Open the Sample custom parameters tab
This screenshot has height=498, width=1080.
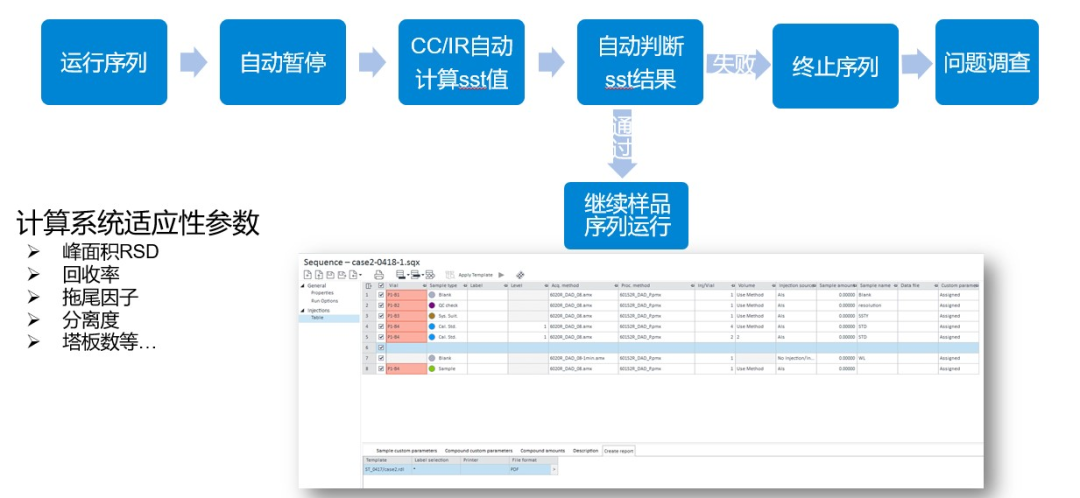[406, 450]
